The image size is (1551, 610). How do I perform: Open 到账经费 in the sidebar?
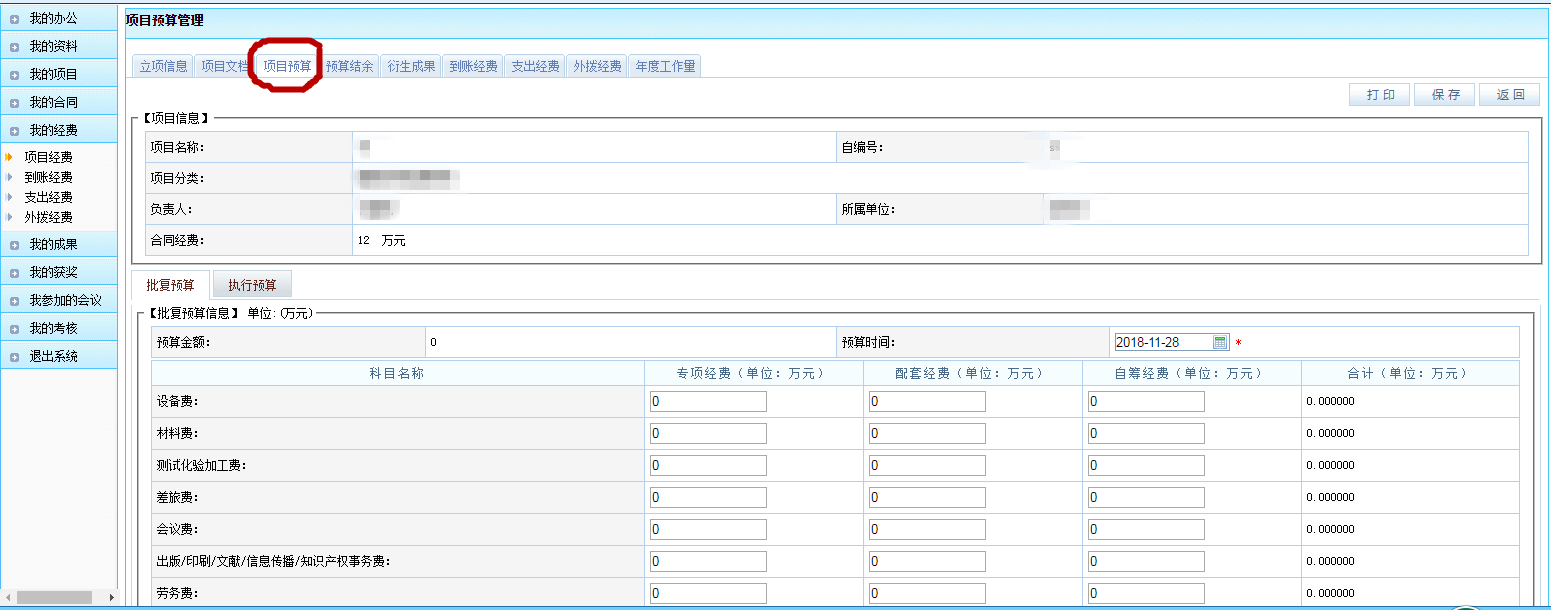click(48, 177)
